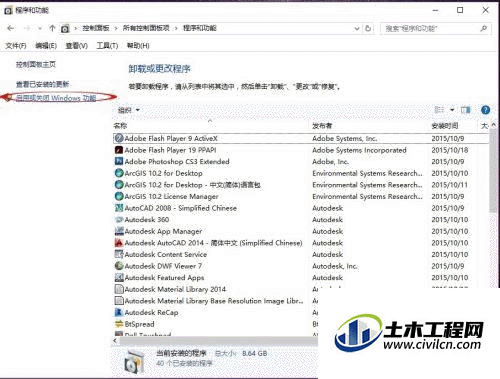The height and width of the screenshot is (379, 500).
Task: Go up one folder level
Action: point(52,28)
